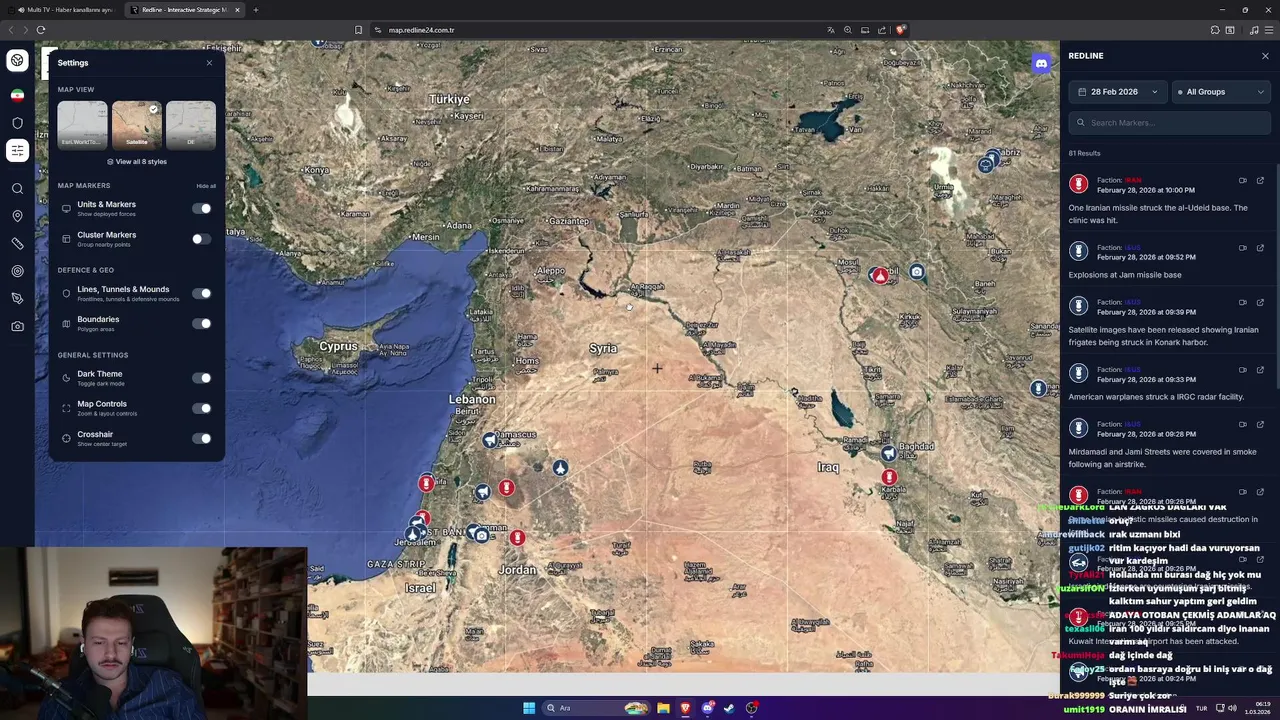Toggle Units & Markers switch
This screenshot has width=1280, height=720.
click(202, 208)
